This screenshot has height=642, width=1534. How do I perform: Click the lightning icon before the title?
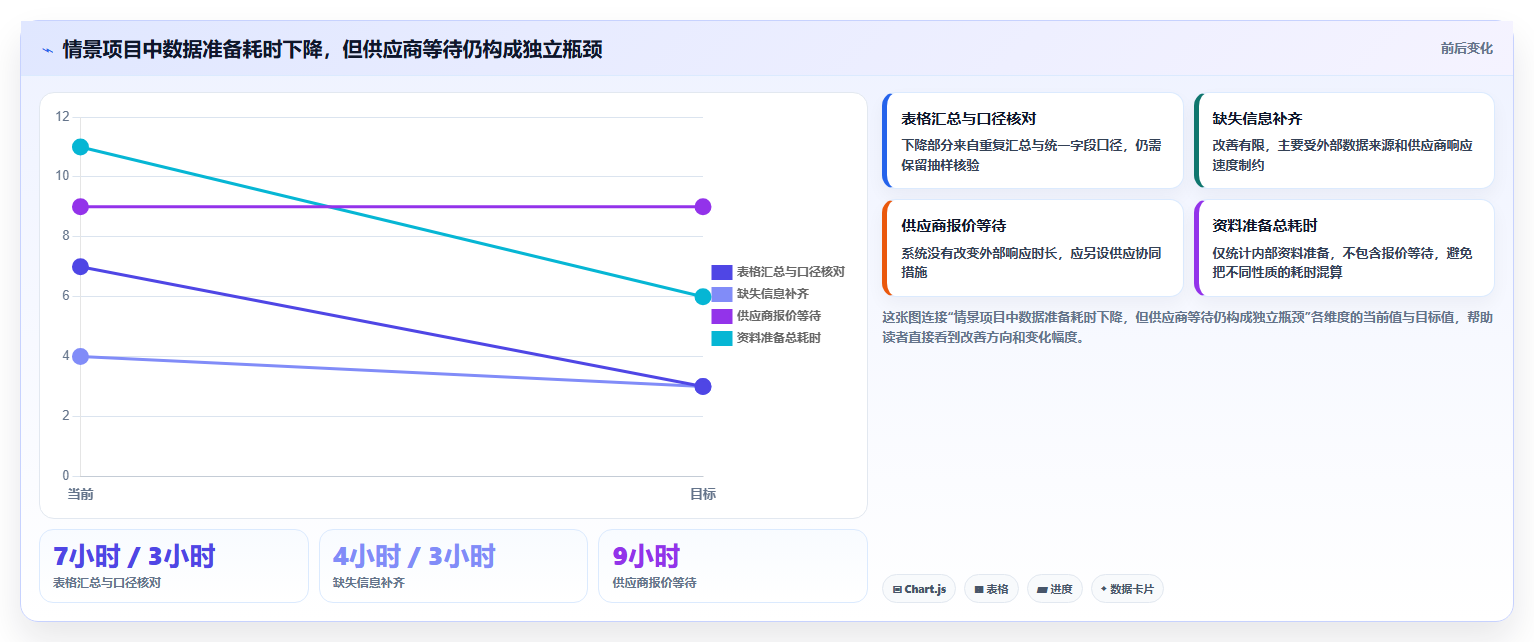click(x=47, y=50)
